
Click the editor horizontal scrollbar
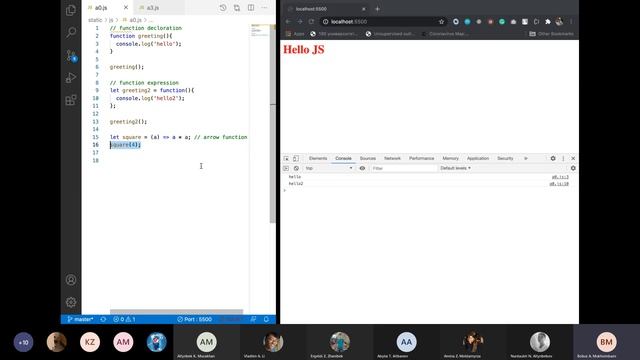176,311
